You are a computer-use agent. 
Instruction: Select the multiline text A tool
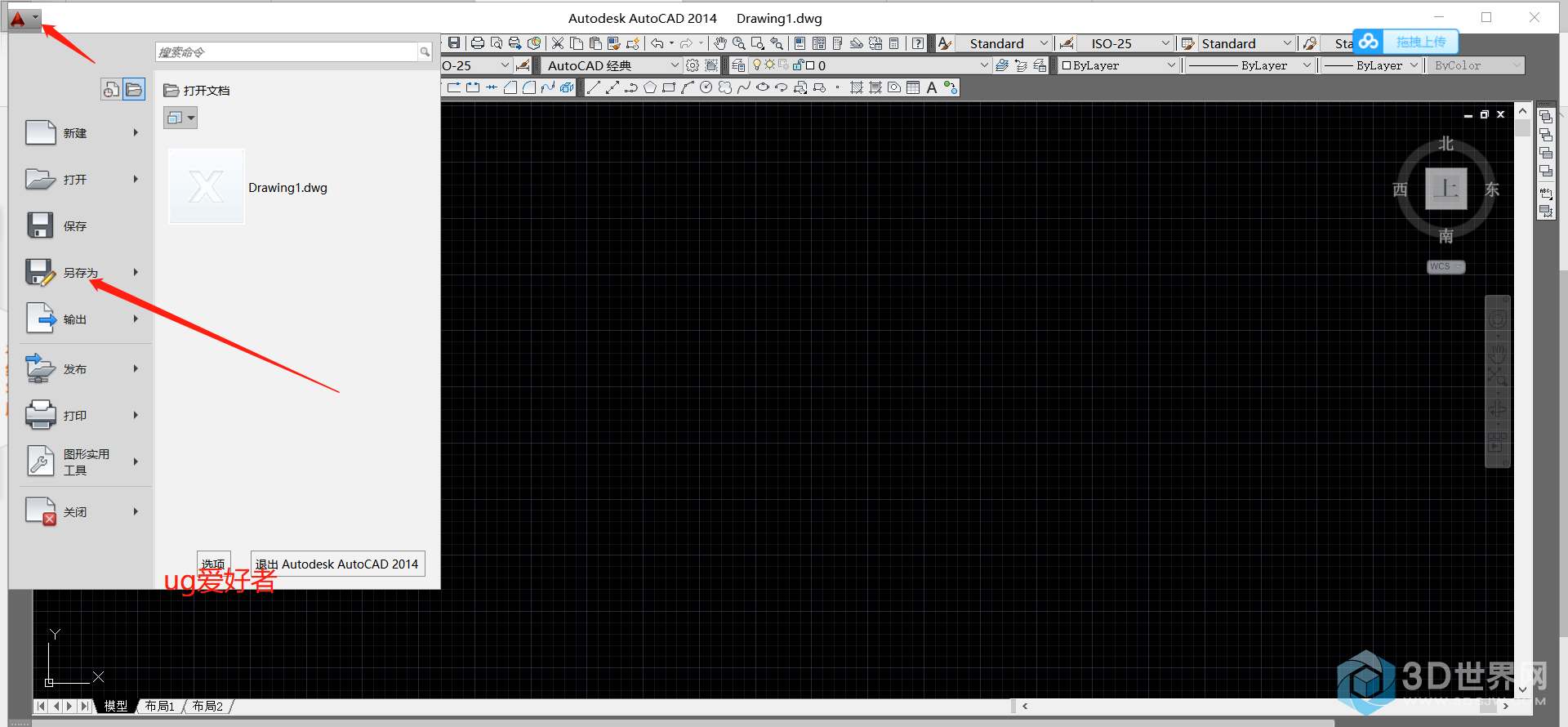tap(932, 87)
